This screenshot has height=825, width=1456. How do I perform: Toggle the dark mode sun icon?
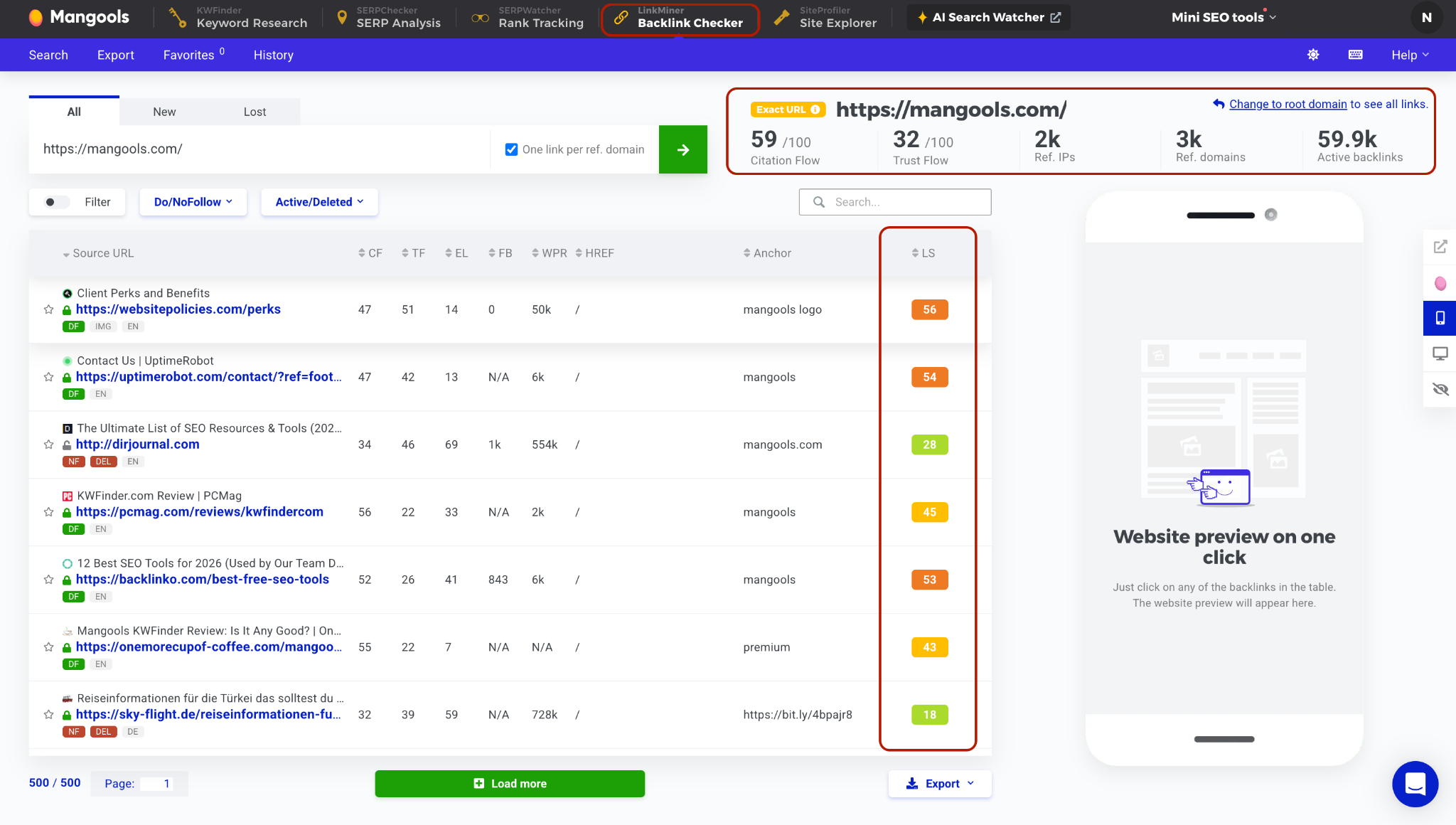pos(1313,55)
